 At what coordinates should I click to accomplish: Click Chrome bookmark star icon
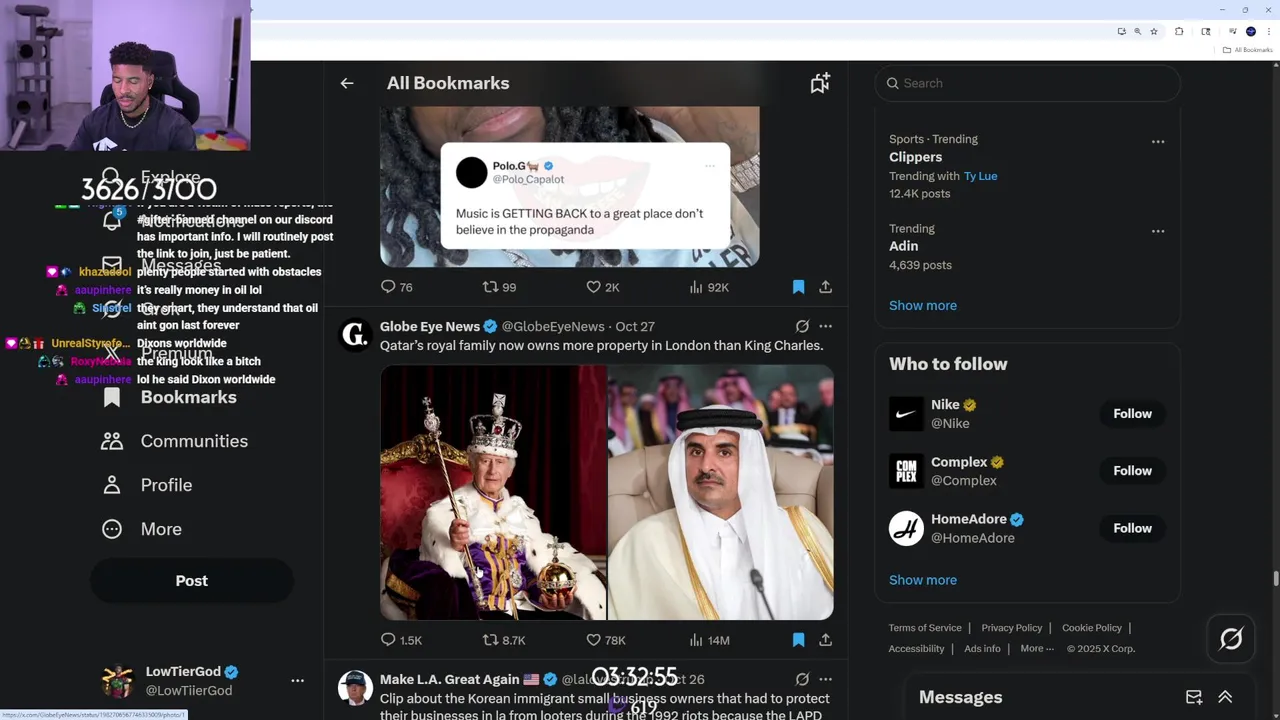pos(1154,31)
